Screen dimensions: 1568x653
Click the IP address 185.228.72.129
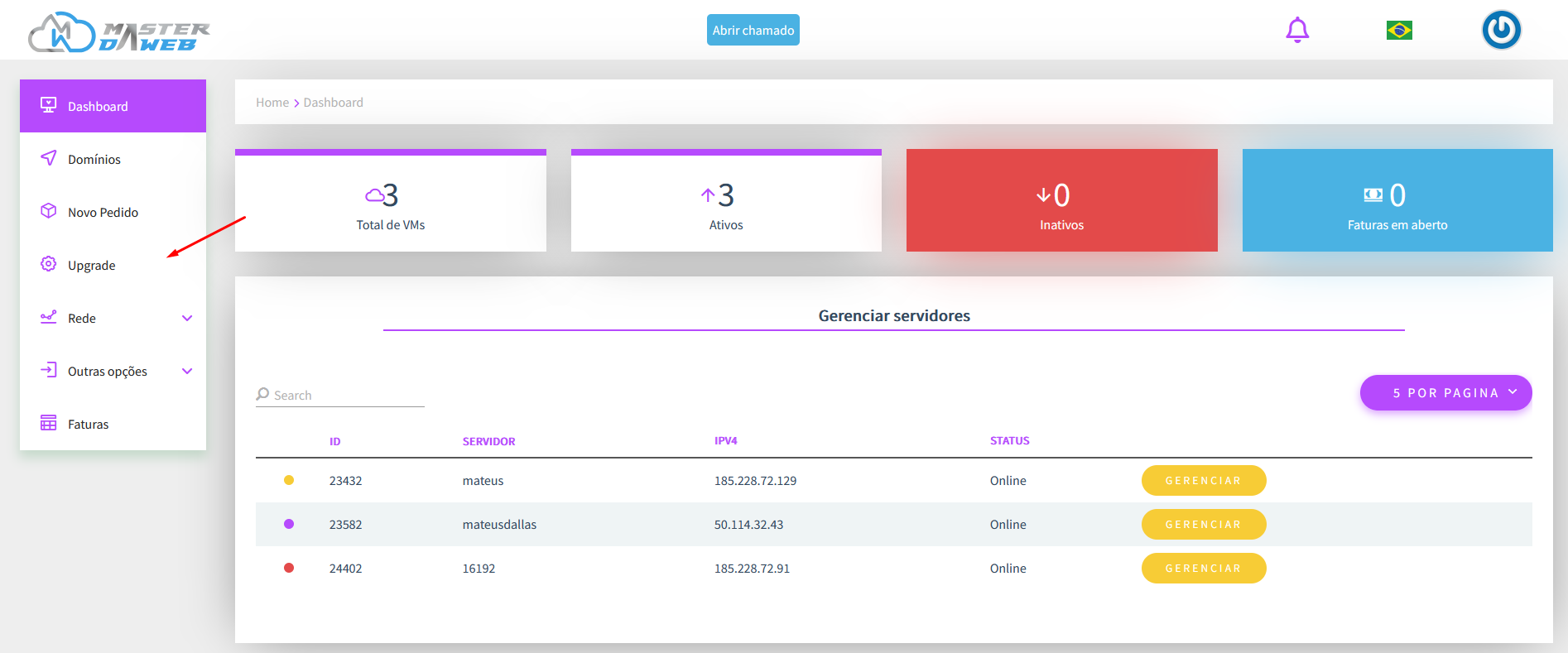756,481
